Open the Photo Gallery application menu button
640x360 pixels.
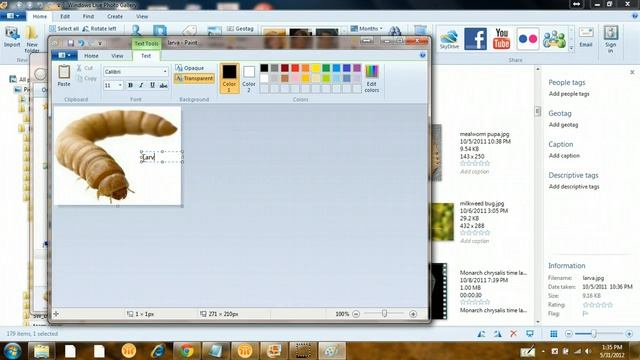(13, 16)
